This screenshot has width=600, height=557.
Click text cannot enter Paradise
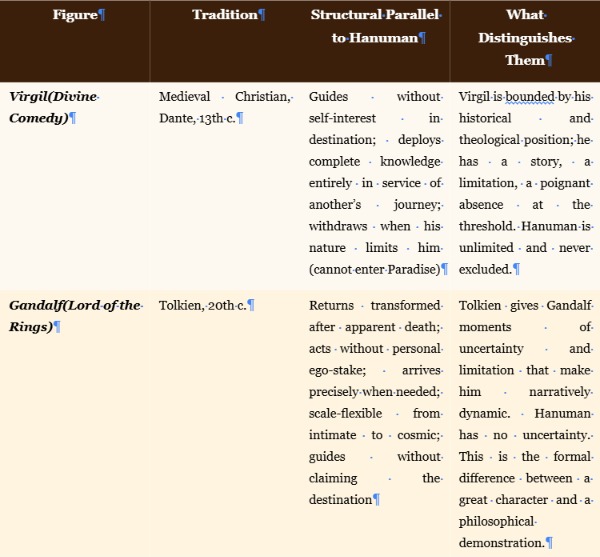[375, 270]
